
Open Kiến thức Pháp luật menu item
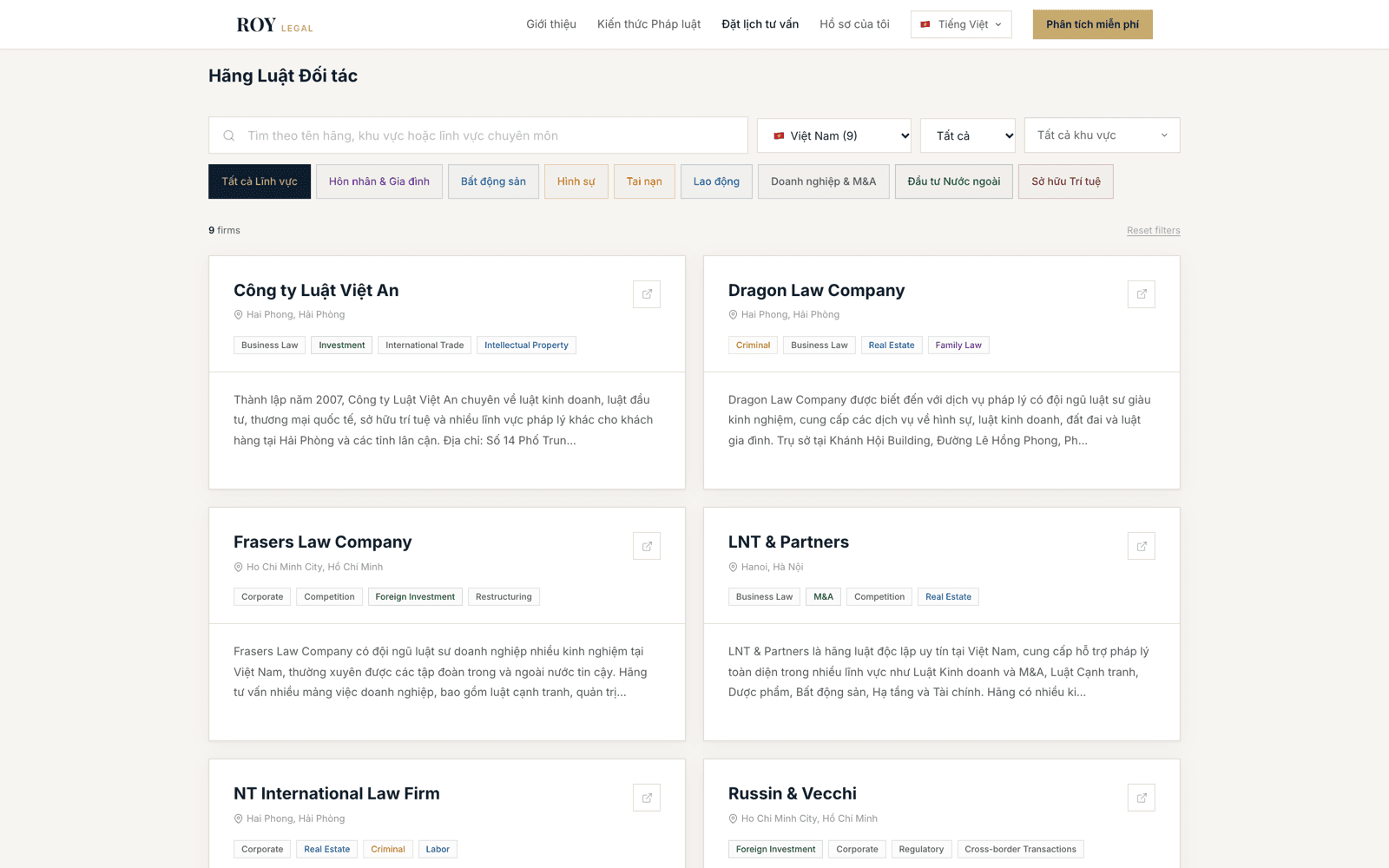[648, 24]
